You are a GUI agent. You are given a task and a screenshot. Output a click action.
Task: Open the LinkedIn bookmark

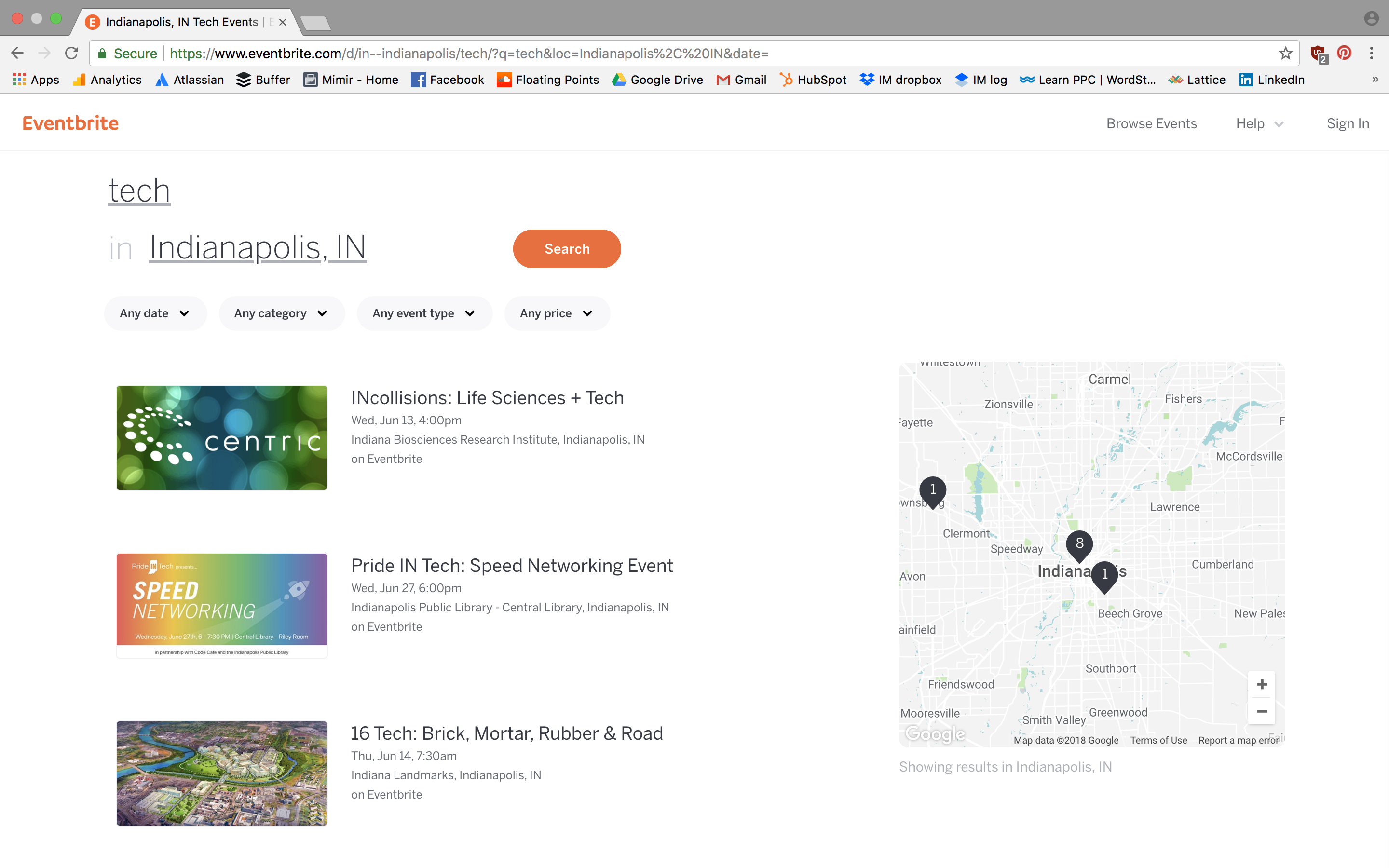pyautogui.click(x=1271, y=80)
